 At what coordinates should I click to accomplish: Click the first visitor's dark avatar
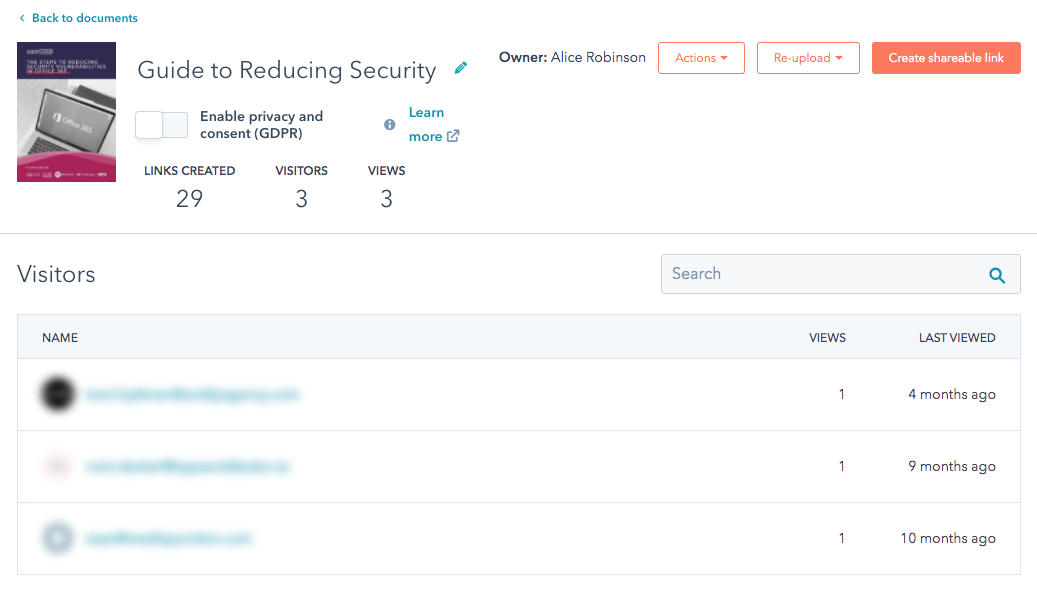56,395
